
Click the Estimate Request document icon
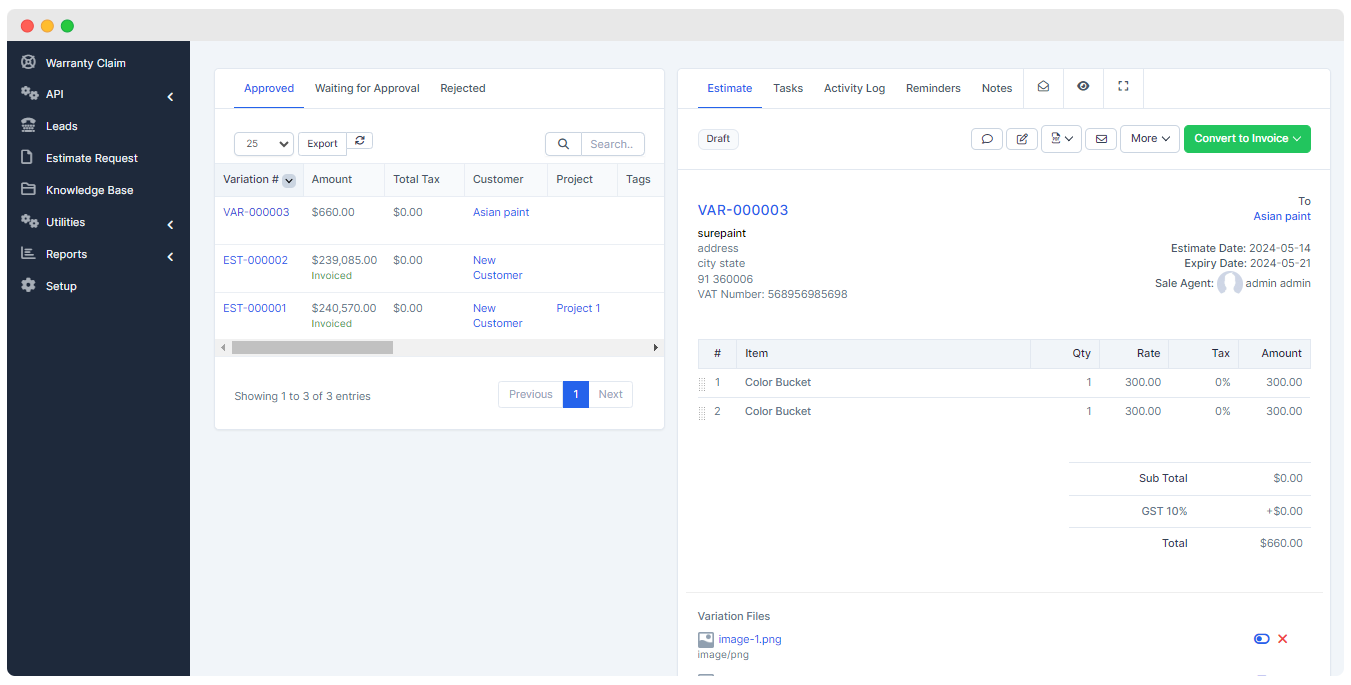27,158
